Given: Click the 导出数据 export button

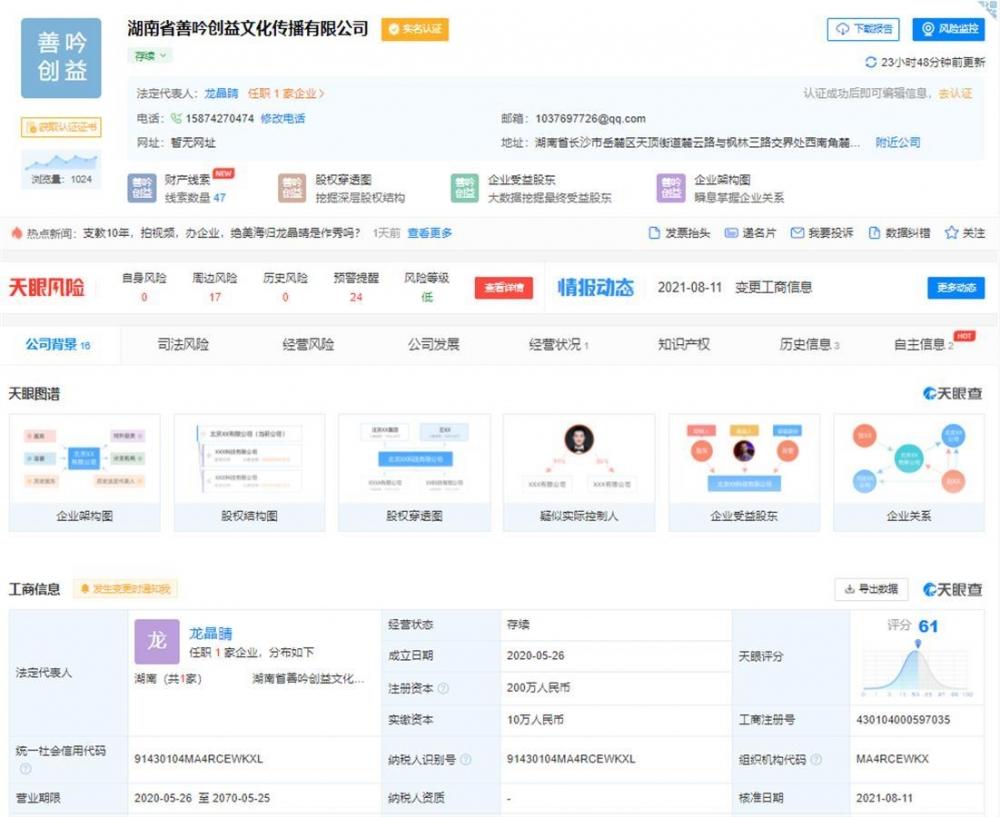Looking at the screenshot, I should click(871, 589).
